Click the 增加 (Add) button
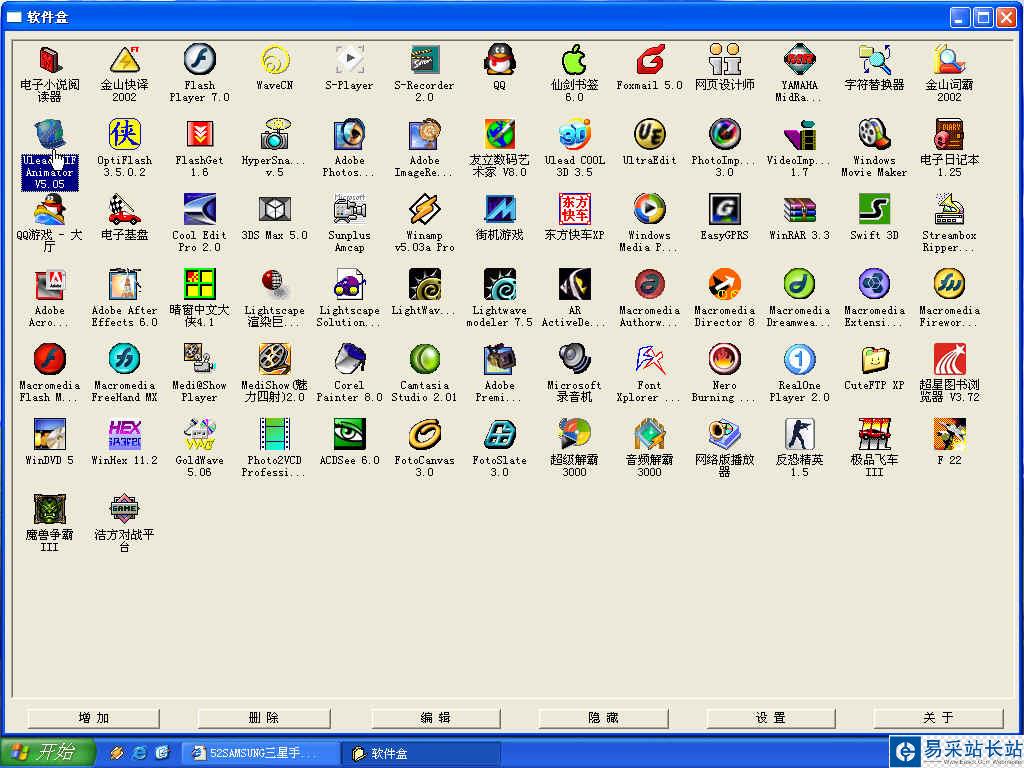This screenshot has height=768, width=1024. (x=93, y=718)
